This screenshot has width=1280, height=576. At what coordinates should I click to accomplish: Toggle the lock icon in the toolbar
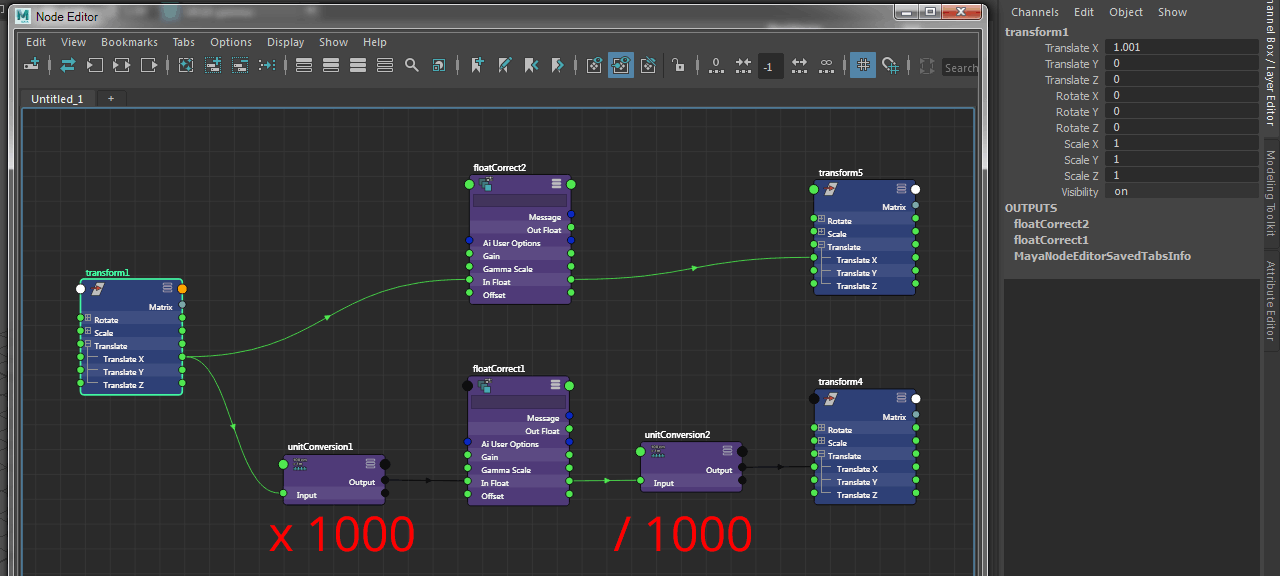click(676, 65)
